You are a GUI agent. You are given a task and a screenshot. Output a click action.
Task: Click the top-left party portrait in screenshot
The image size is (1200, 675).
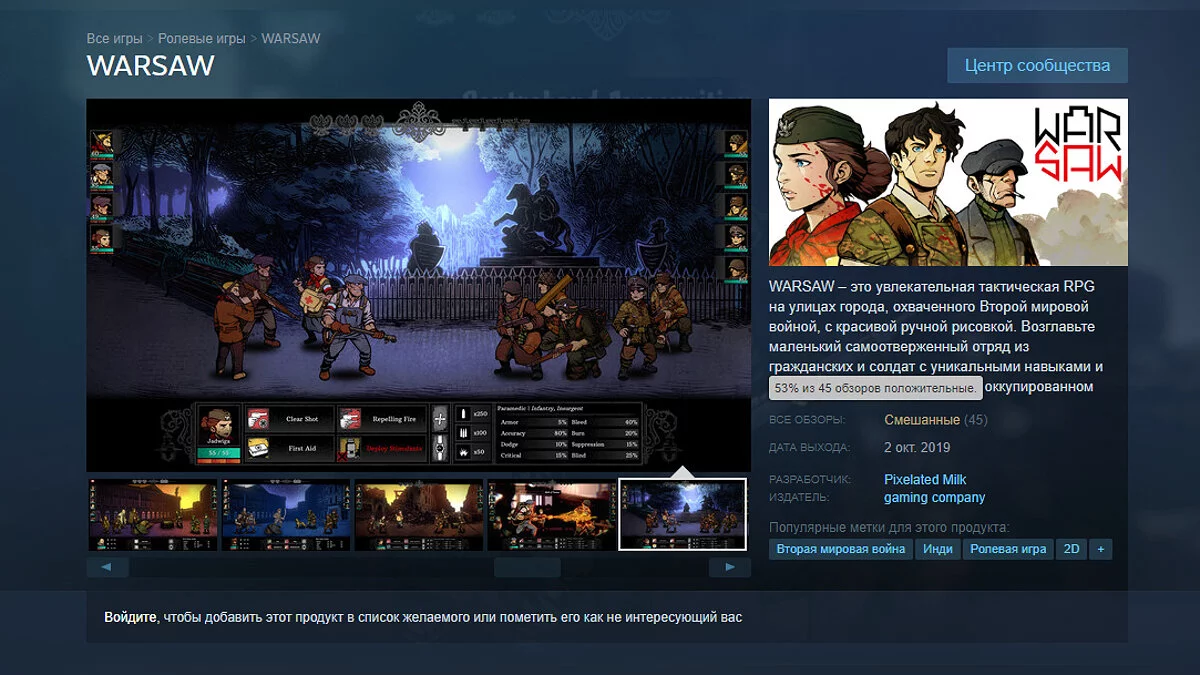pyautogui.click(x=101, y=143)
